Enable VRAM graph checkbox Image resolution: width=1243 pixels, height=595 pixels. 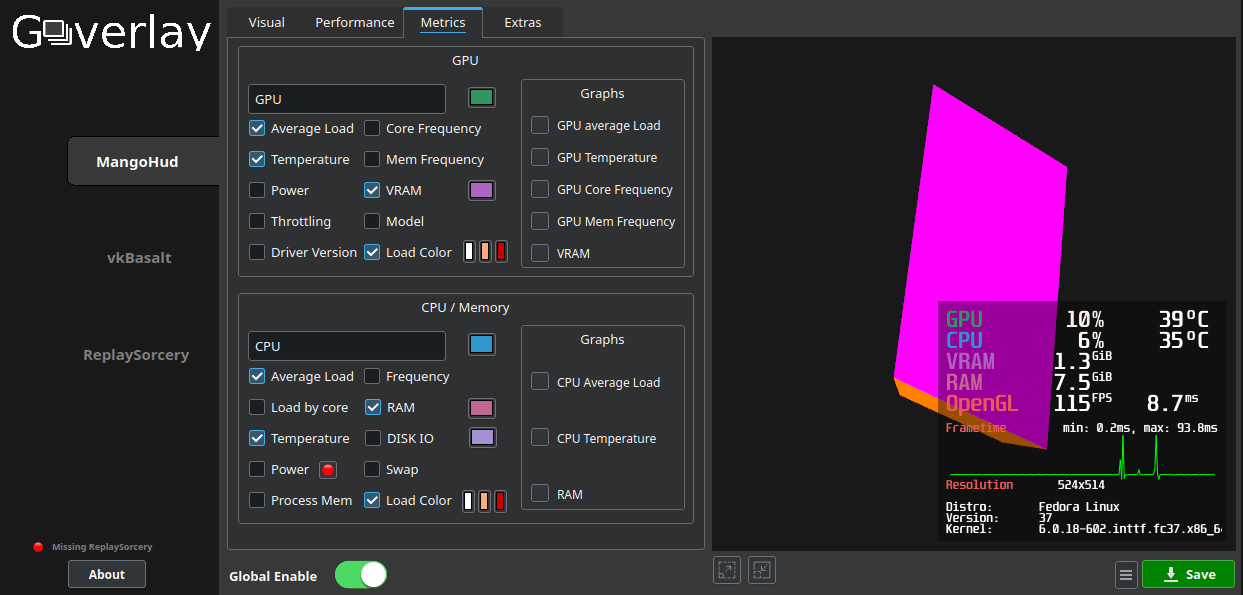click(x=540, y=253)
